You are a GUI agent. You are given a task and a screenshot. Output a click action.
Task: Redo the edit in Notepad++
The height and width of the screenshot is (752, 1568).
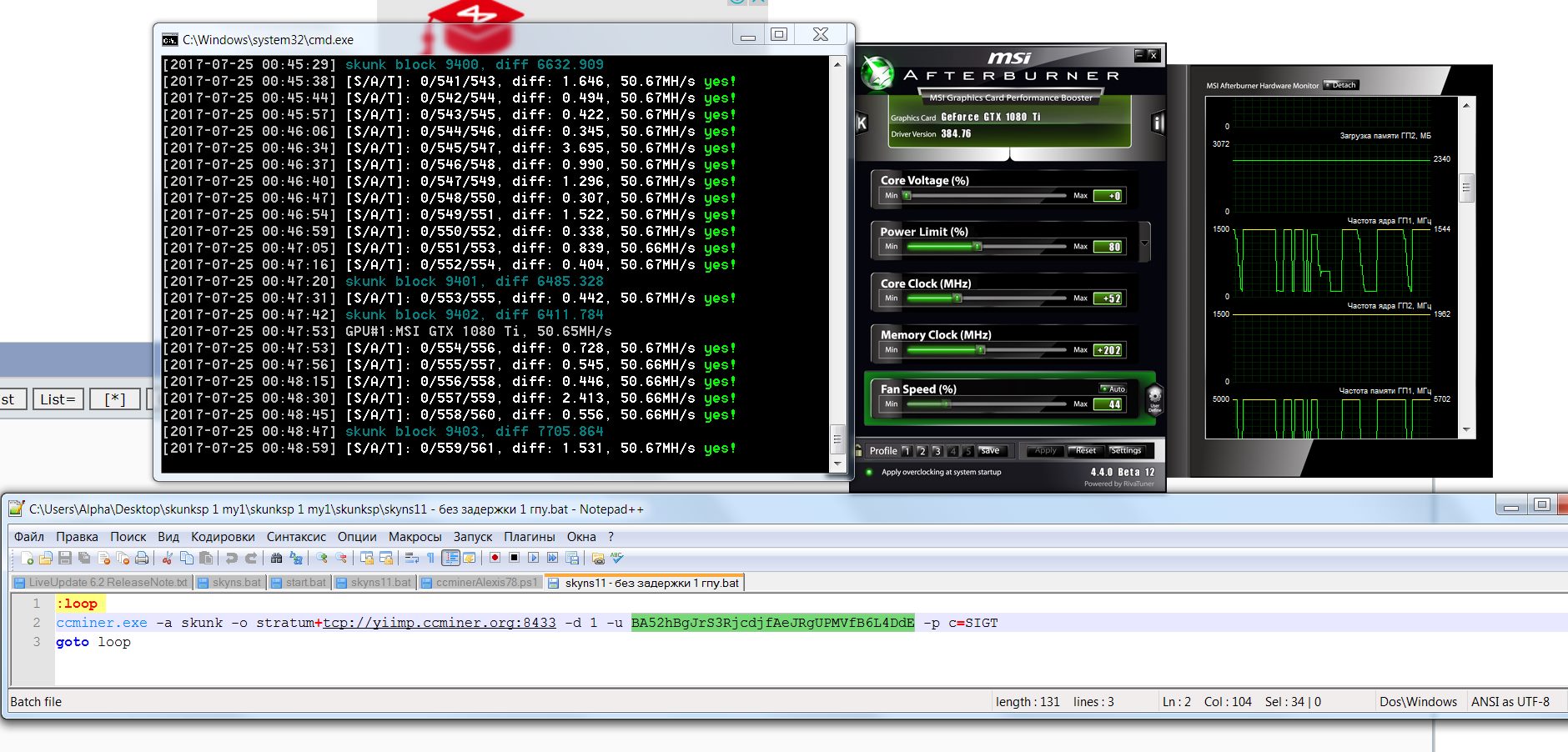coord(250,558)
